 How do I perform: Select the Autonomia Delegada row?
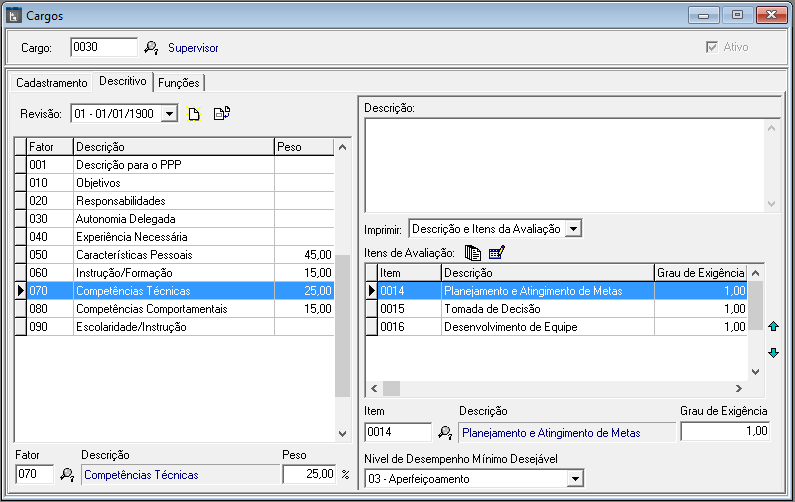174,219
